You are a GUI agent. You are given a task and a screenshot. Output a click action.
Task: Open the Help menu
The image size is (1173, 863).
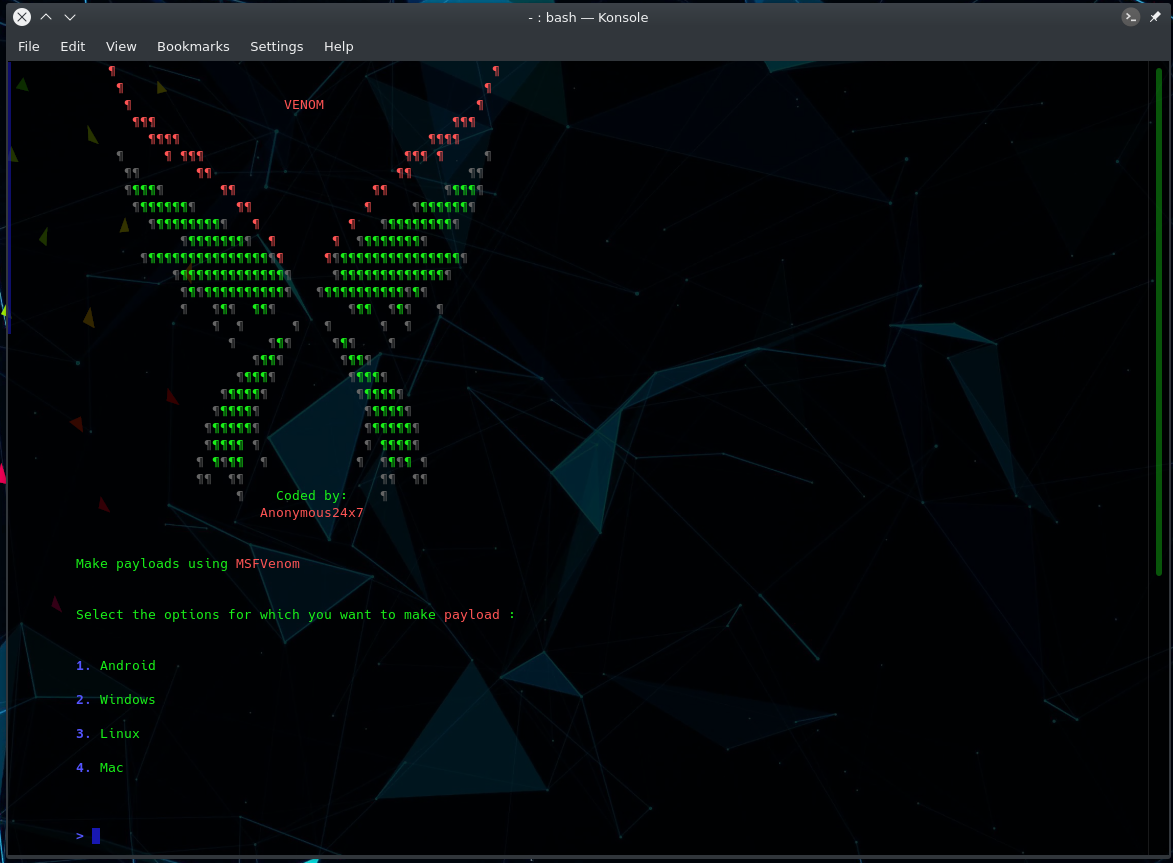pos(338,46)
